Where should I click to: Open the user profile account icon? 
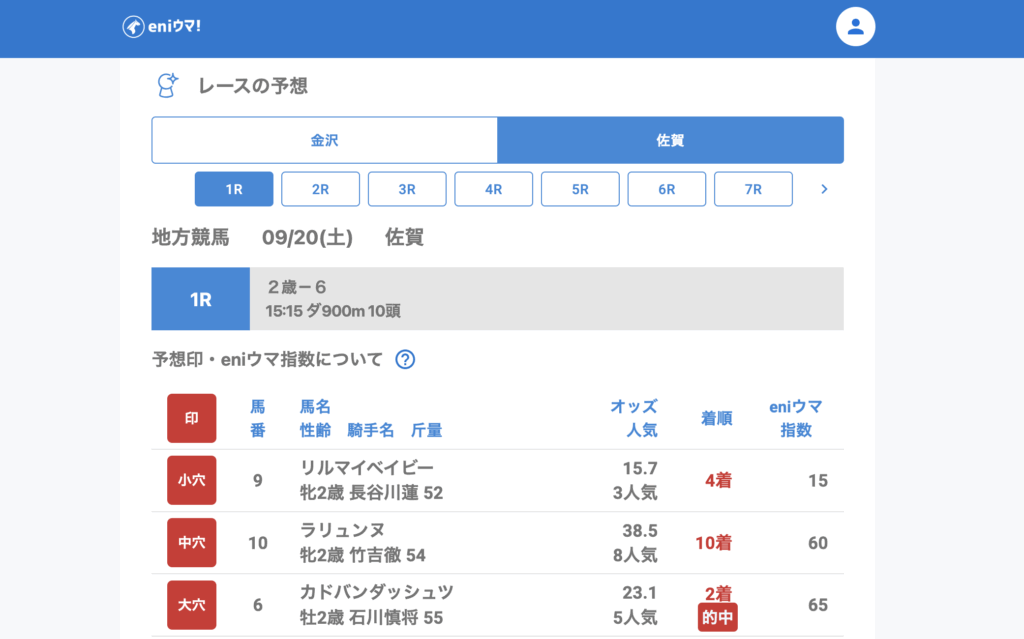(855, 27)
